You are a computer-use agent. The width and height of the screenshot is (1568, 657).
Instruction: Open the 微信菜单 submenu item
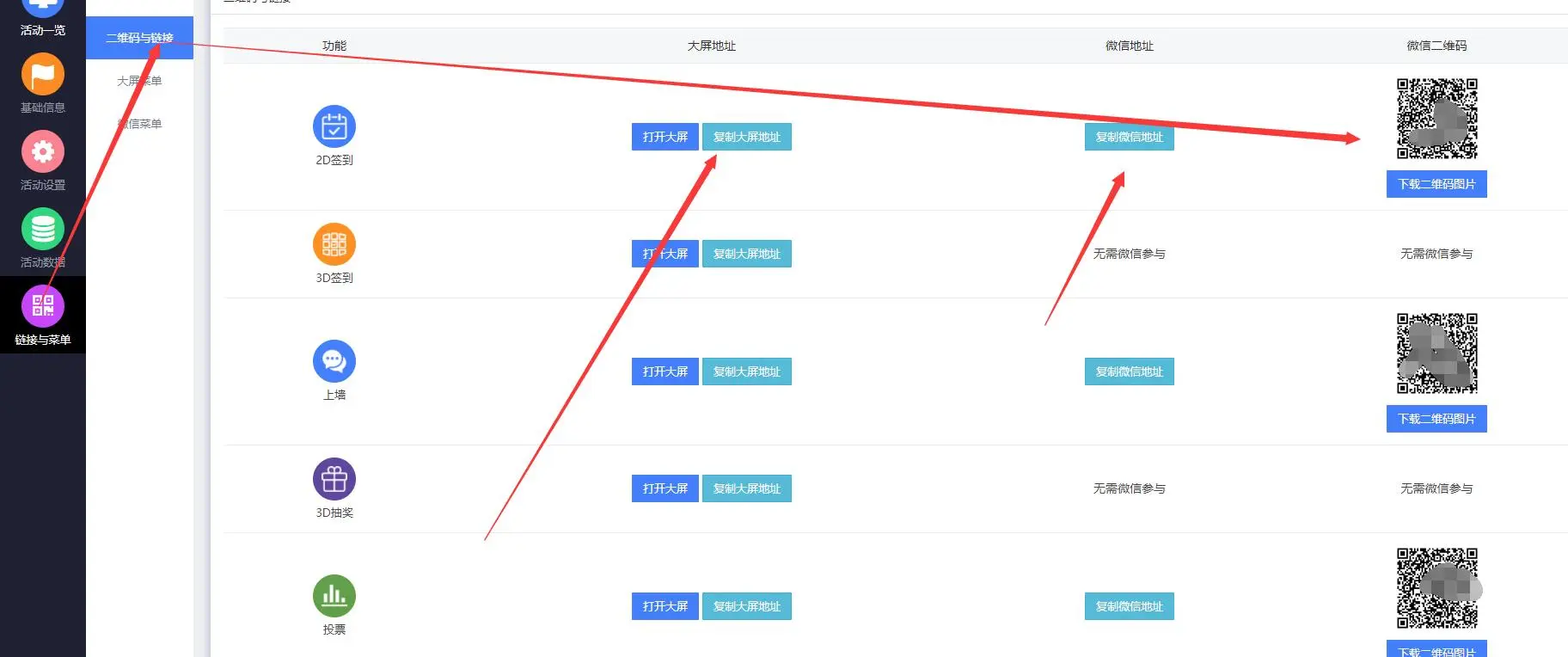(x=139, y=124)
